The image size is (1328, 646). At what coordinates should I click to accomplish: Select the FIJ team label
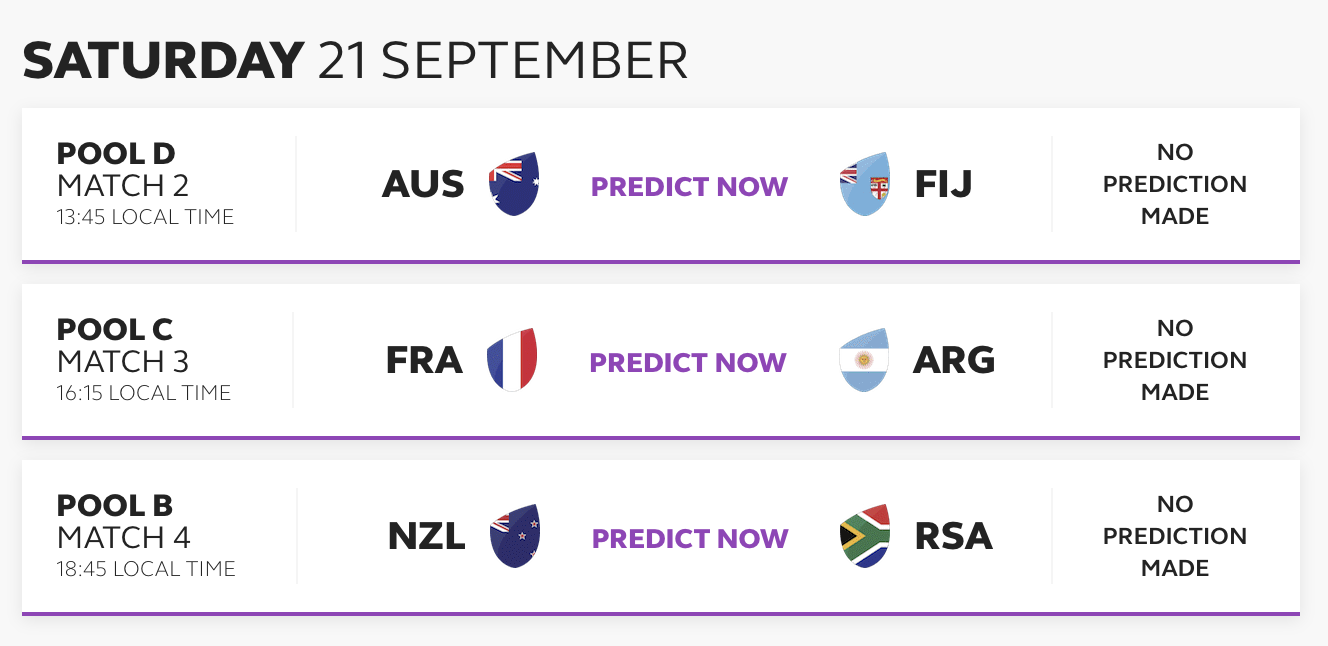(944, 185)
